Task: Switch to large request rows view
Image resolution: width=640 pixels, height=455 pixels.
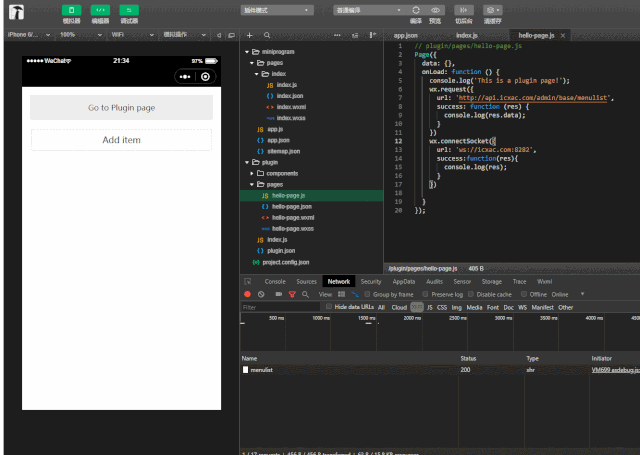Action: 341,294
